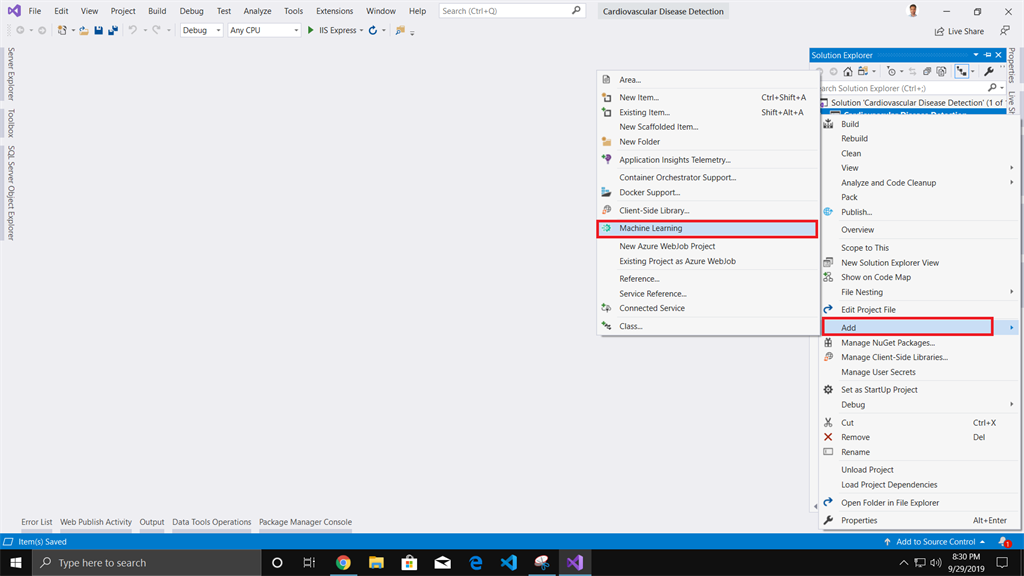The height and width of the screenshot is (576, 1024).
Task: Click Add to Source Control
Action: [x=934, y=541]
